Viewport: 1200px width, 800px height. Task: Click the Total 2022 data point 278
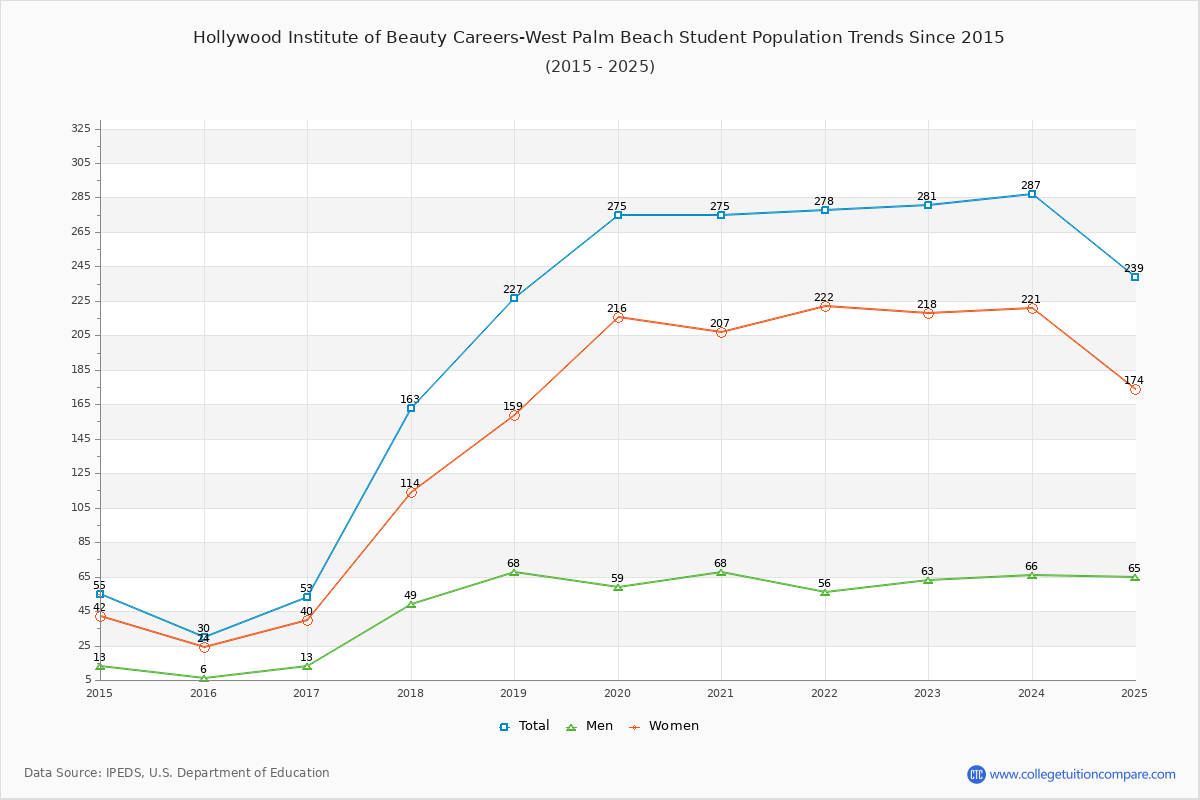tap(825, 210)
